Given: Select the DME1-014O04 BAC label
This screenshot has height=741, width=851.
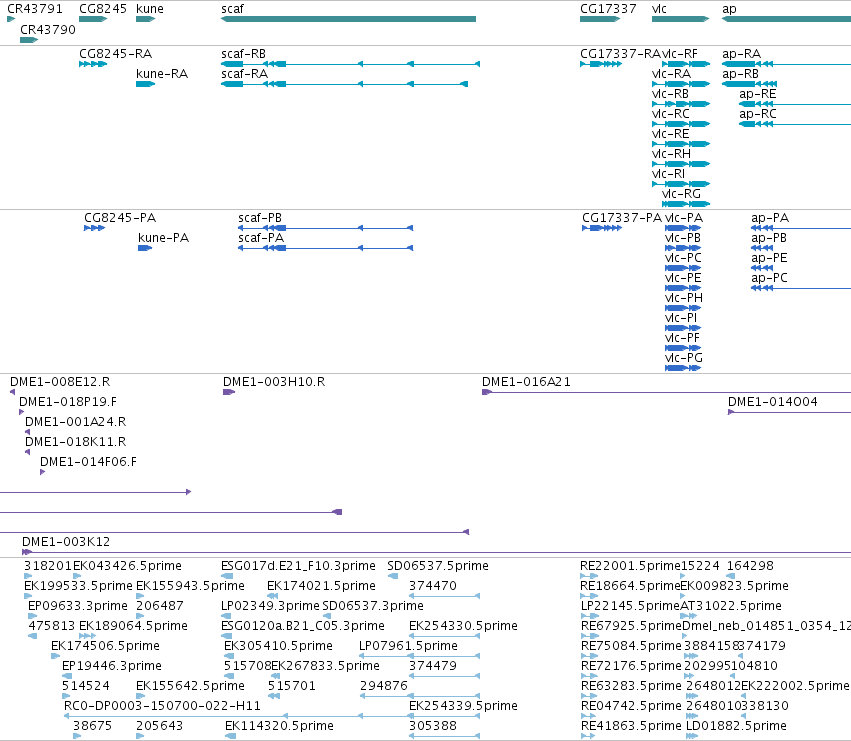Looking at the screenshot, I should (772, 402).
